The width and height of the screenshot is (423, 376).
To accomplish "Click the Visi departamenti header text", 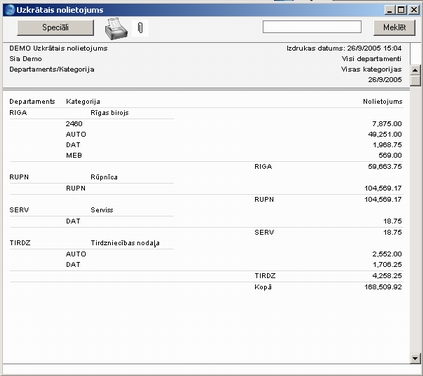I will tap(371, 59).
